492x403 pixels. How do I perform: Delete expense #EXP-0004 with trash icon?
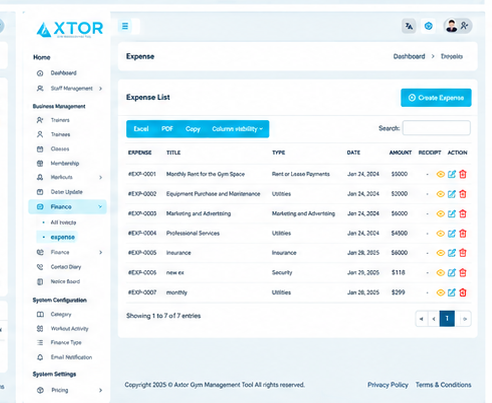[x=463, y=233]
